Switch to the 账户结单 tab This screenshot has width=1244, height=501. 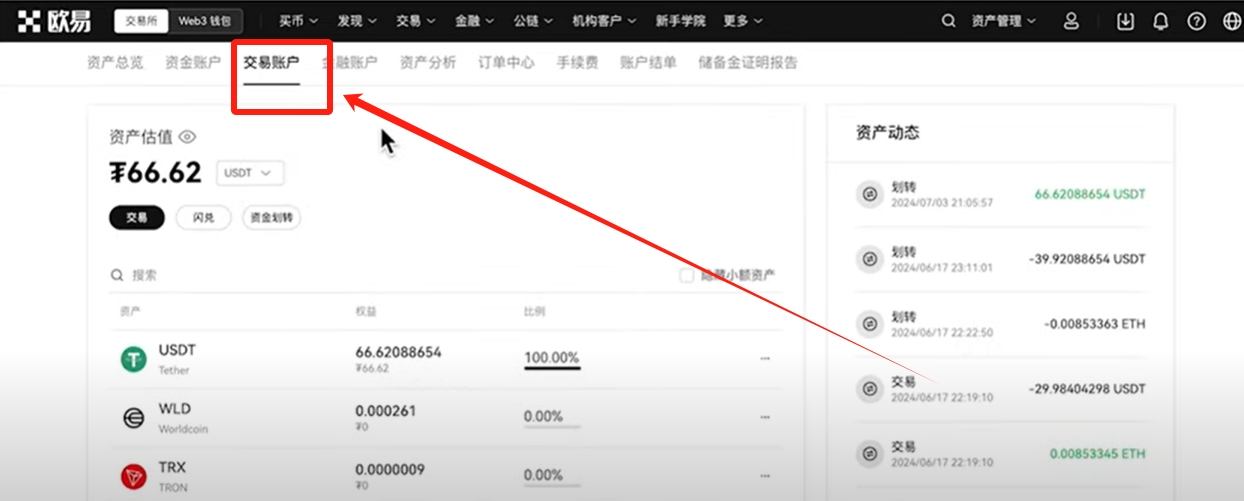coord(648,62)
